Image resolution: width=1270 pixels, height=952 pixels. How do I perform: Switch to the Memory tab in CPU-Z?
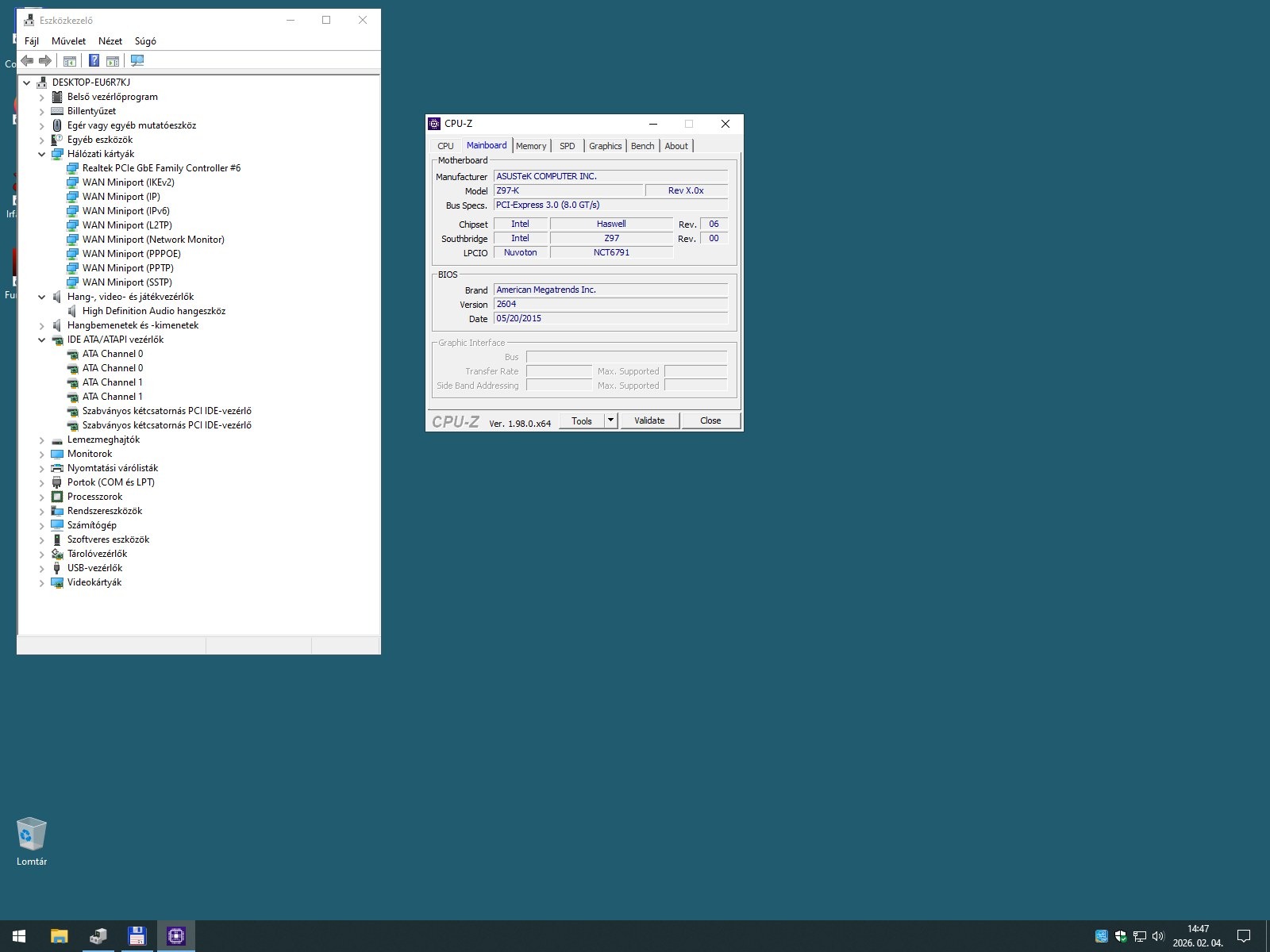click(531, 146)
